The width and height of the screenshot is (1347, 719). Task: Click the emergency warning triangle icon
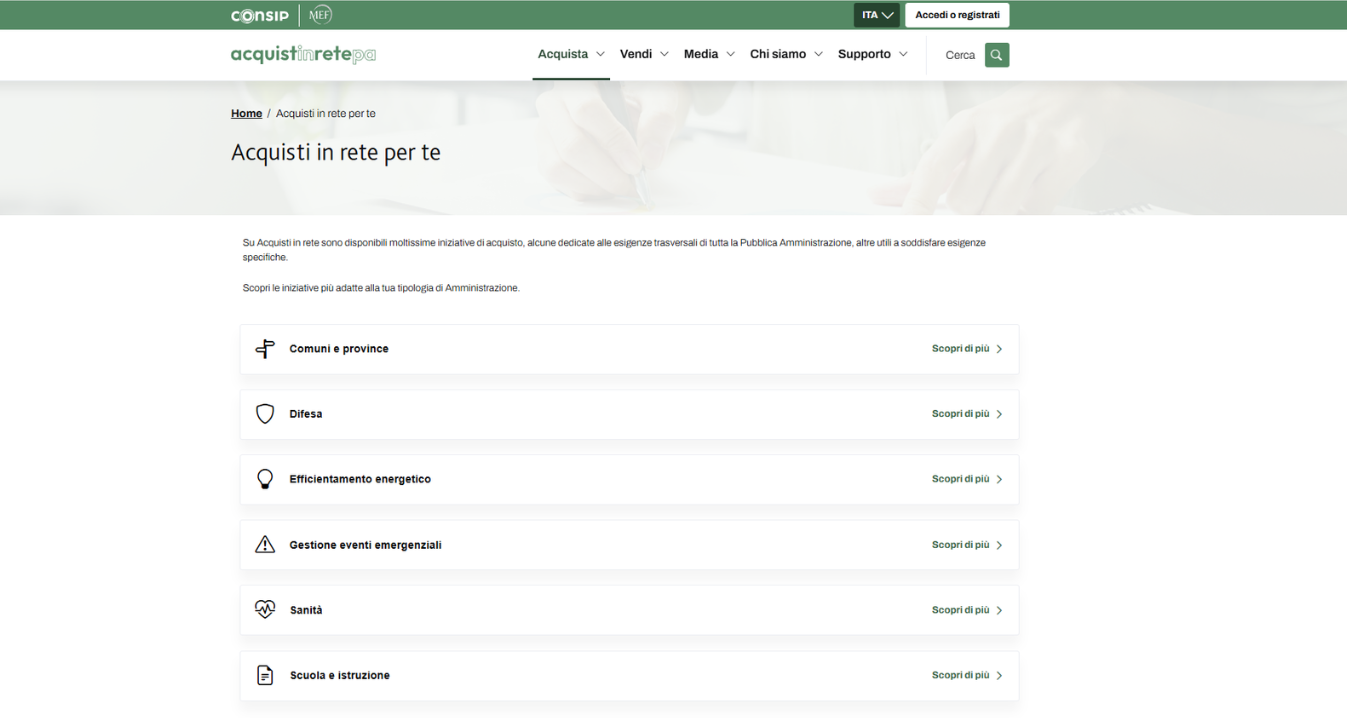click(265, 545)
